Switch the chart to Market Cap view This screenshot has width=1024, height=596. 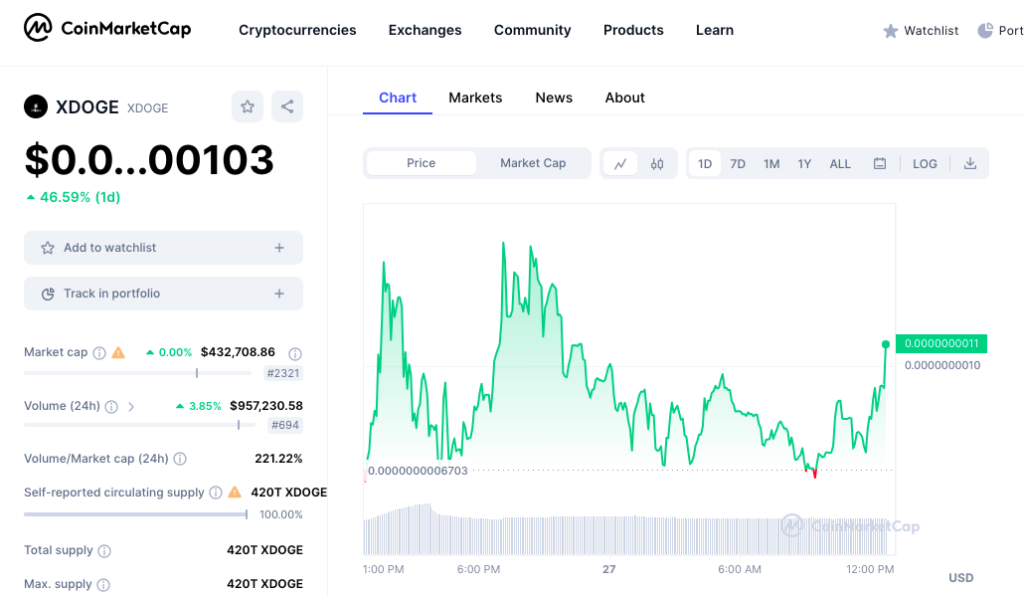533,163
